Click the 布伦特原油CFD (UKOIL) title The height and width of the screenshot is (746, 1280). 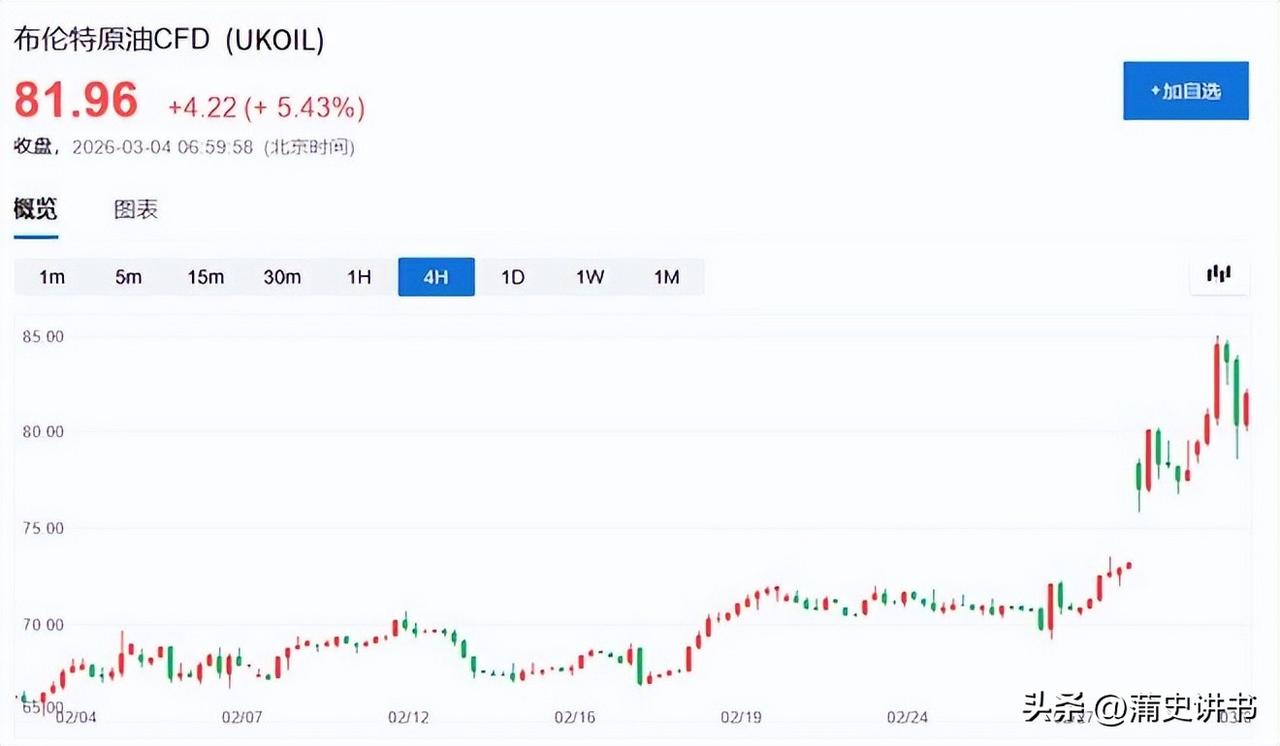point(169,40)
